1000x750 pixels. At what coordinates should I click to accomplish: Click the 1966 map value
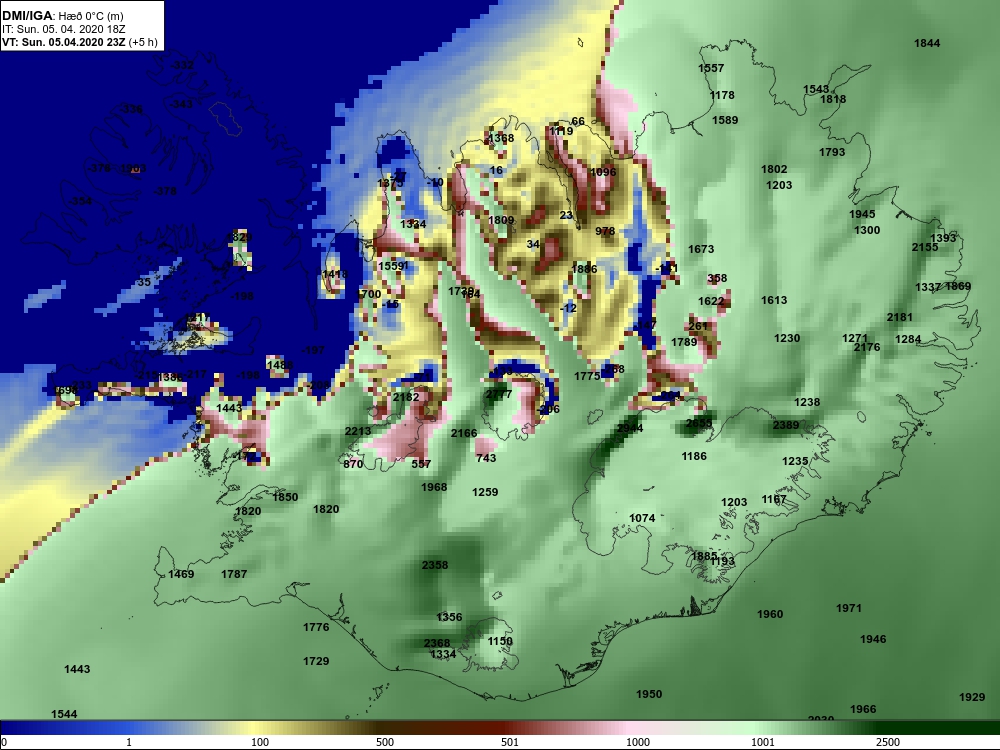pos(863,709)
